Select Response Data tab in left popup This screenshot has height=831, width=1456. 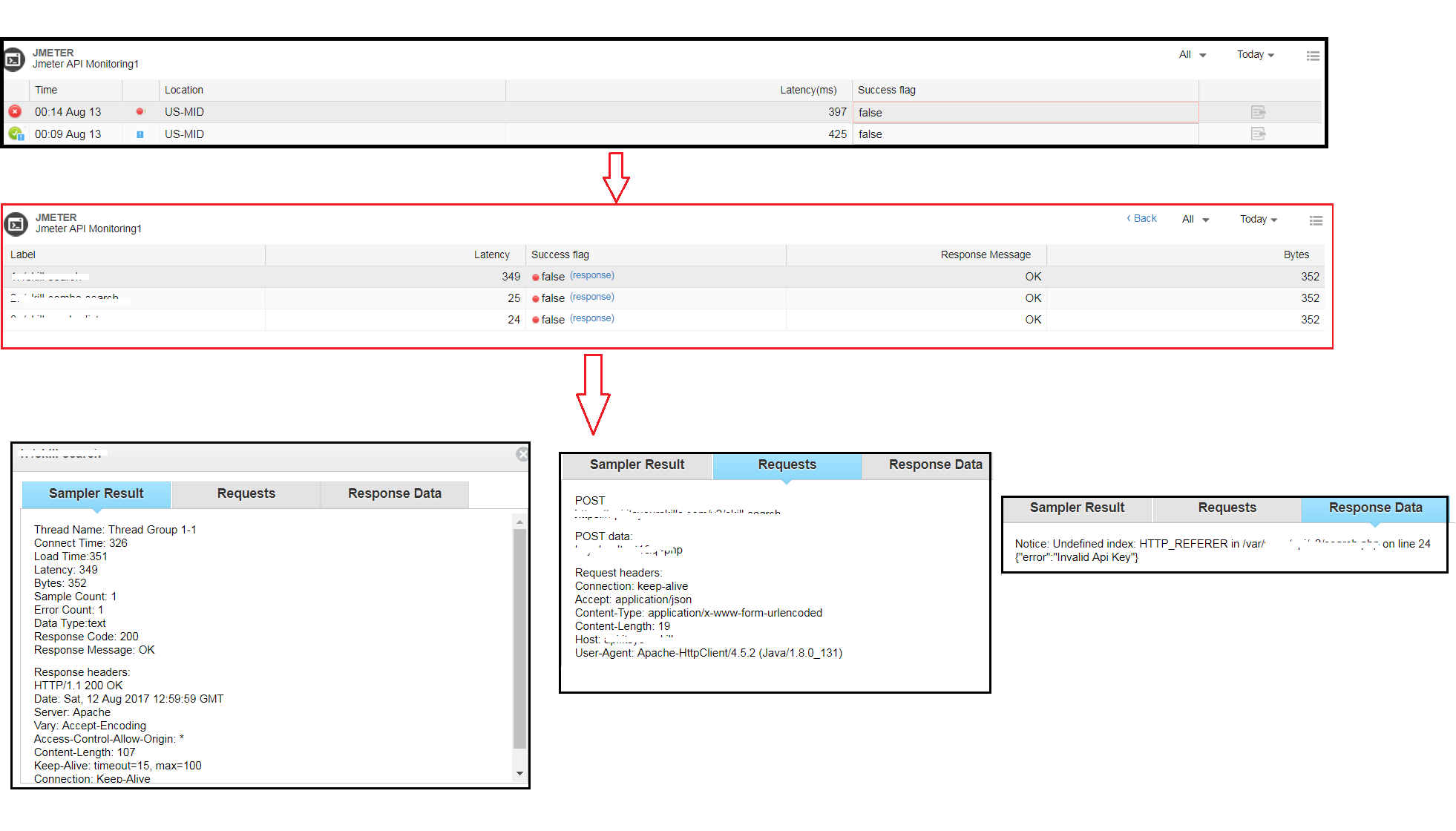point(394,493)
